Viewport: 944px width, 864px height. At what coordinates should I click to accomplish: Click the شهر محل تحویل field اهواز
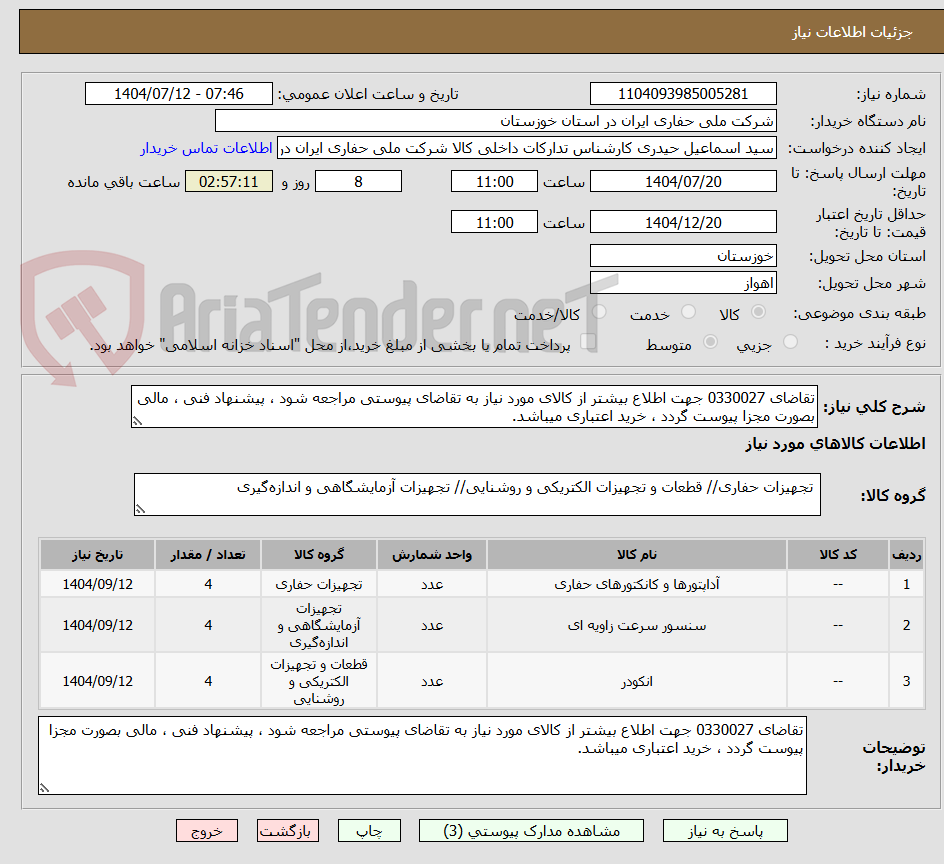683,283
